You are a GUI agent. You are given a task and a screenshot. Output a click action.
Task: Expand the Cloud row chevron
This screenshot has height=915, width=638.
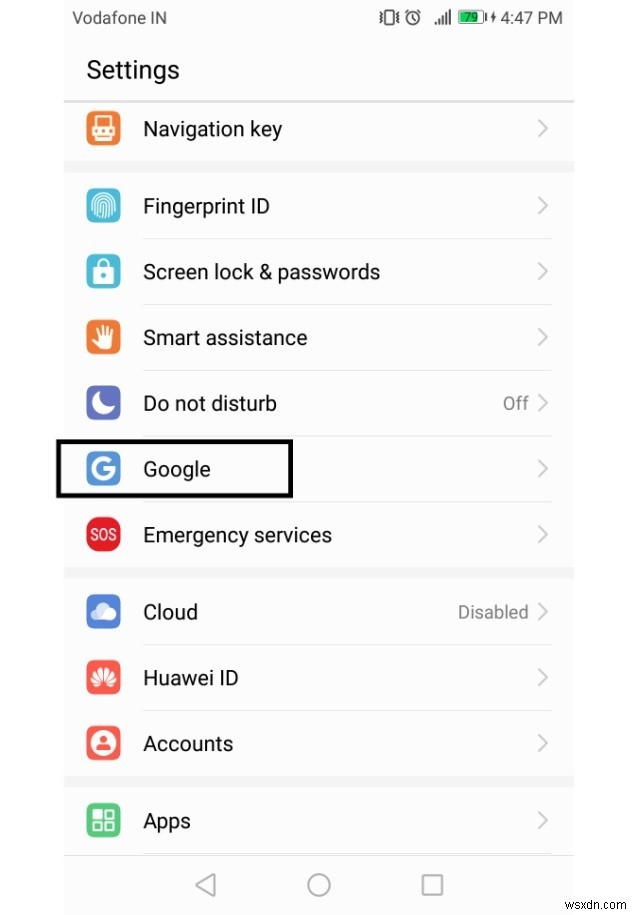point(543,612)
